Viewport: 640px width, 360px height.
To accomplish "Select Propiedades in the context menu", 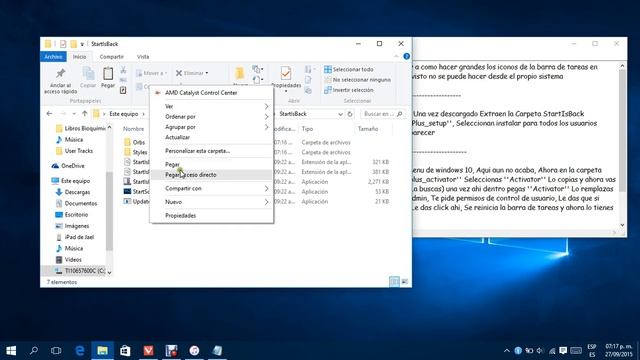I will 211,216.
